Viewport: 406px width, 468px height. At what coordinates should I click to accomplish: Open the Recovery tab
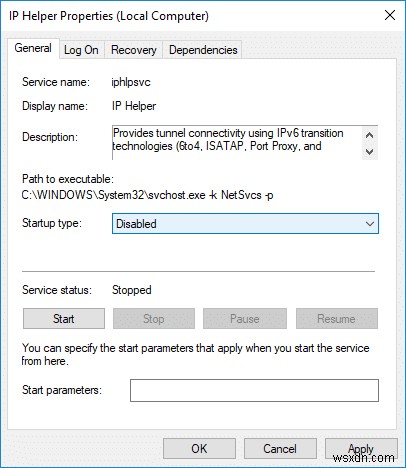(134, 50)
